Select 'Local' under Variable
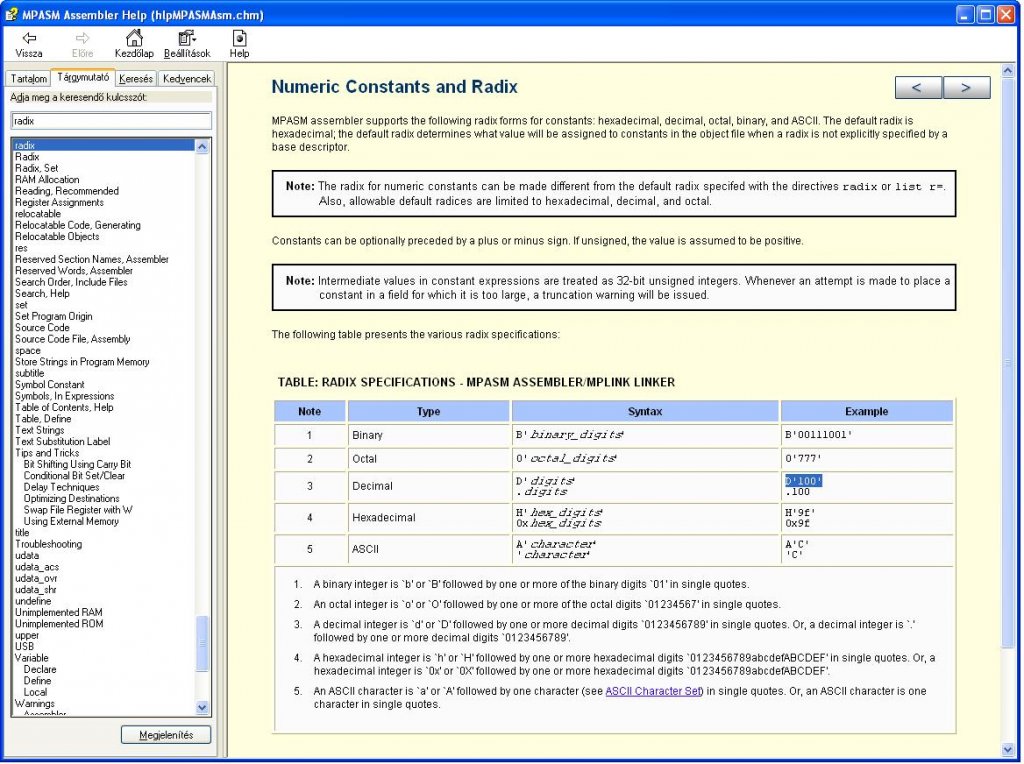The height and width of the screenshot is (764, 1024). [35, 693]
